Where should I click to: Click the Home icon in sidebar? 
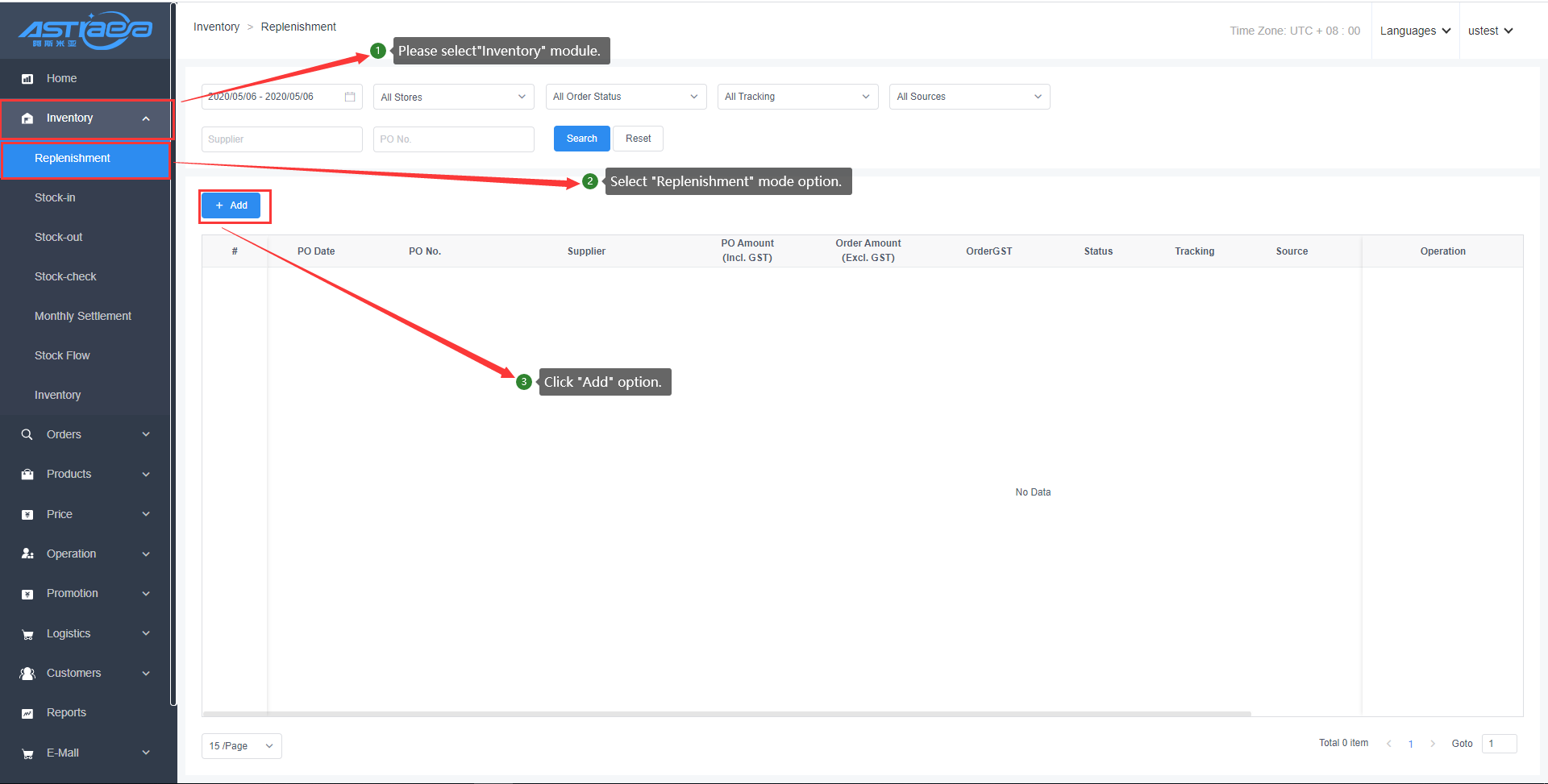[27, 79]
